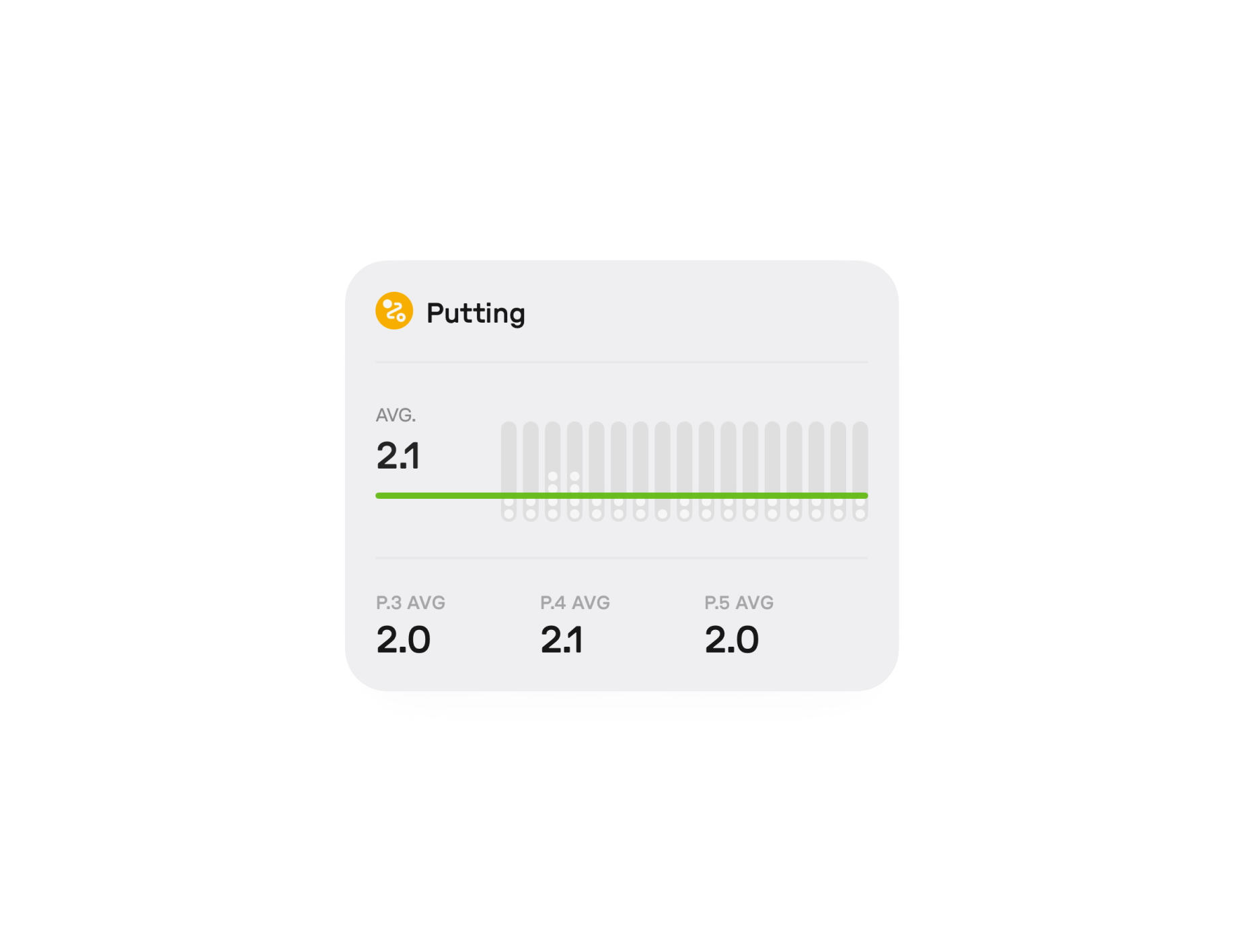Select the Putting card title
This screenshot has height=952, width=1241.
point(476,313)
